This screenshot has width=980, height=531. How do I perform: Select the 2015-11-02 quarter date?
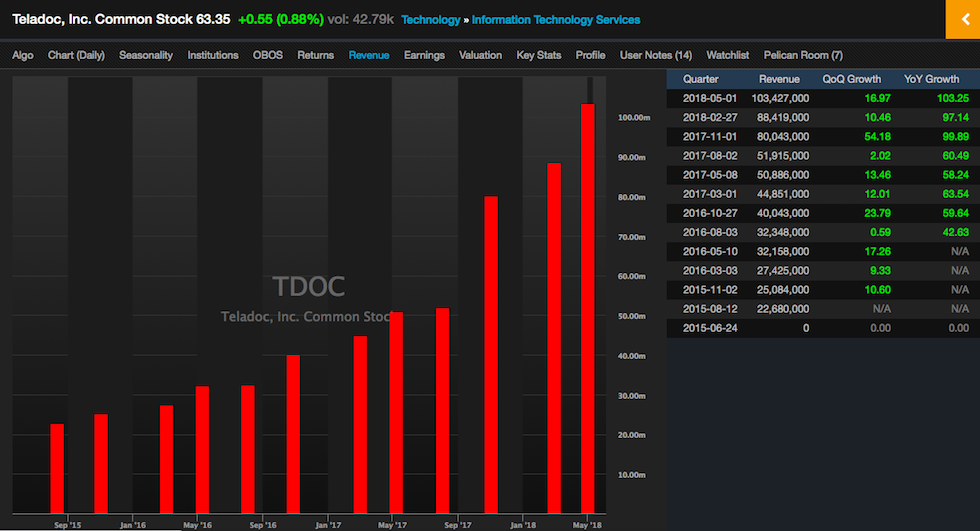[710, 290]
